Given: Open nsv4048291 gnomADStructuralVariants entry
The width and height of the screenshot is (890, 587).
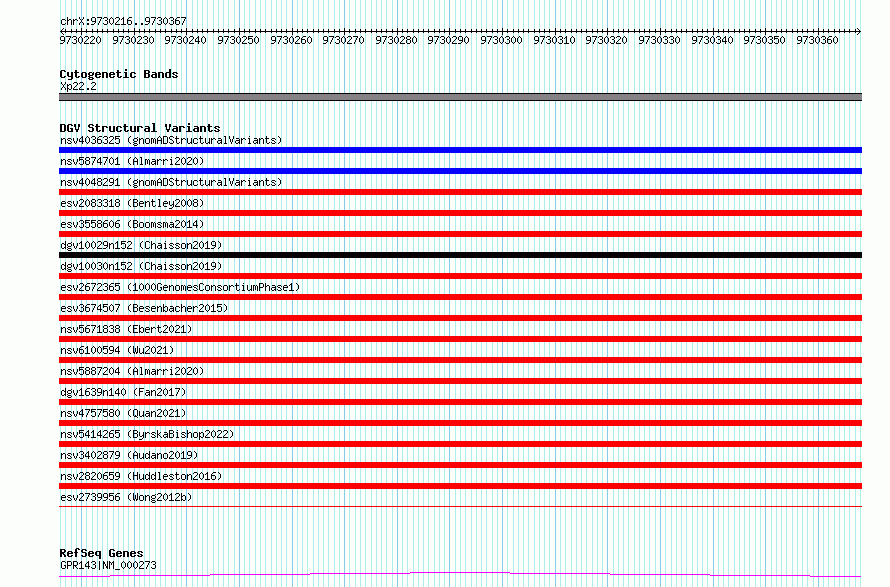Looking at the screenshot, I should pos(171,182).
